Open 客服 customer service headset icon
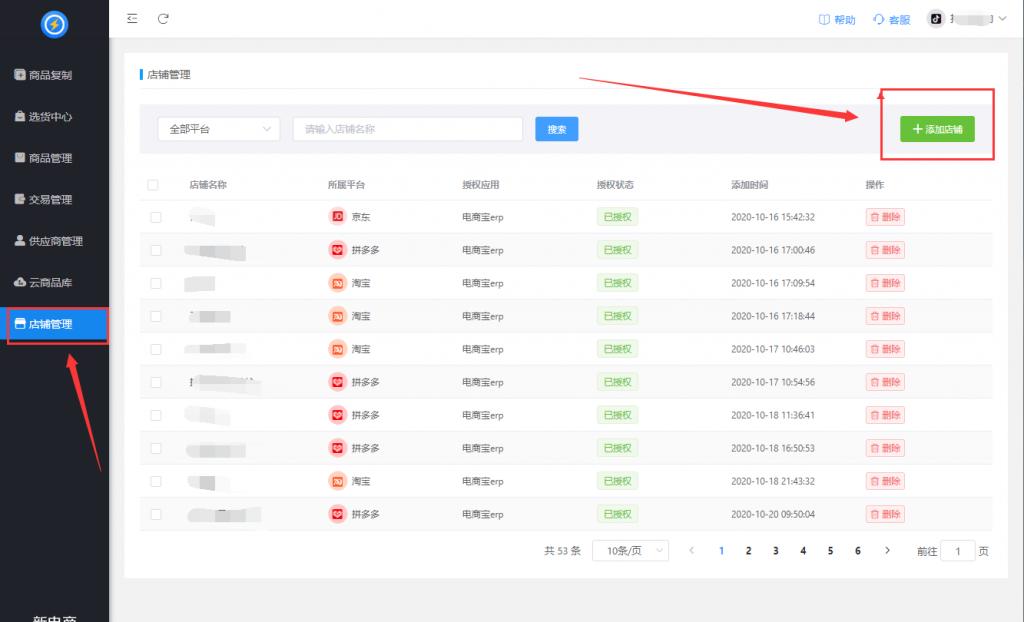 tap(879, 20)
